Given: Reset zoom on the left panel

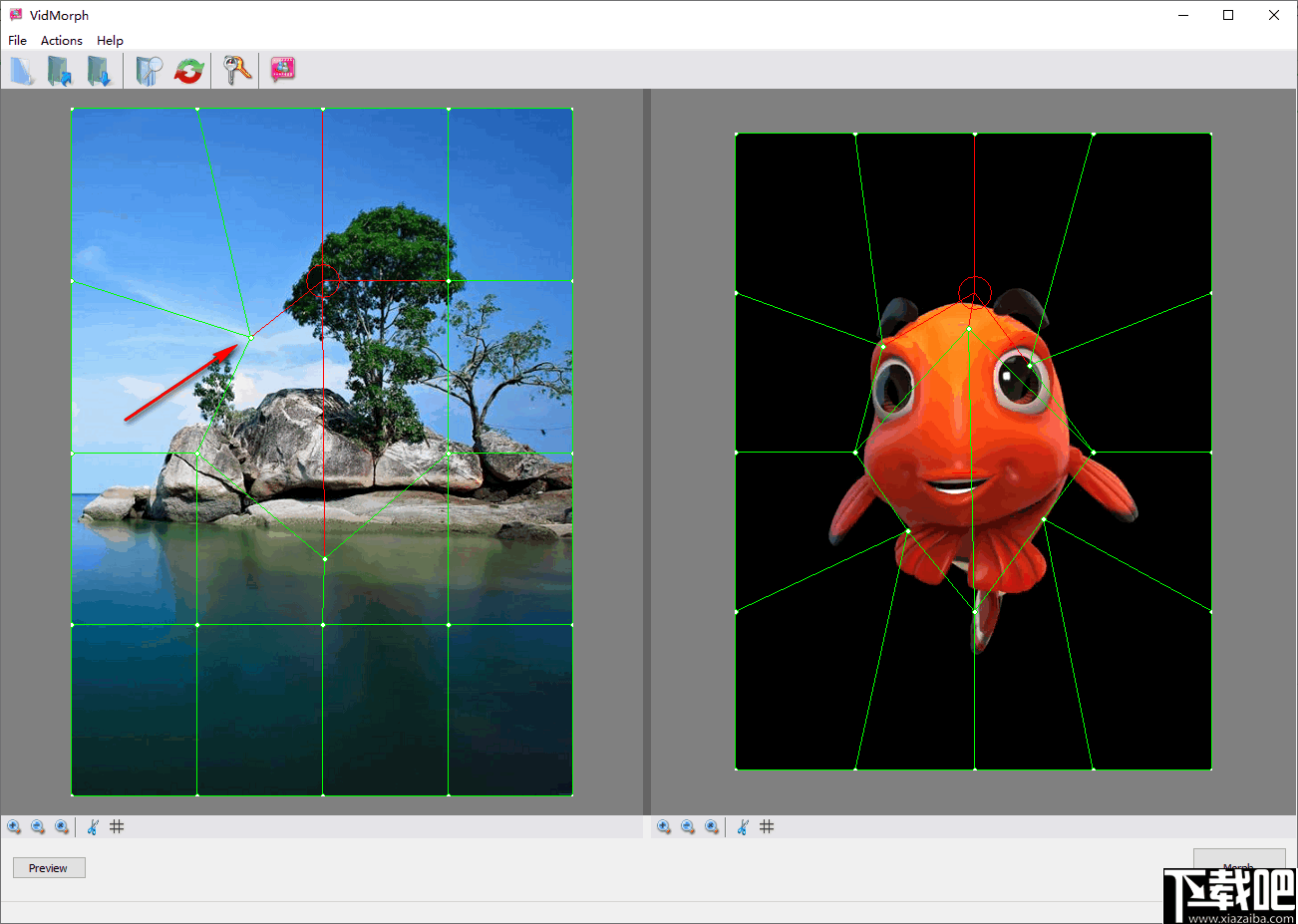Looking at the screenshot, I should [x=62, y=826].
